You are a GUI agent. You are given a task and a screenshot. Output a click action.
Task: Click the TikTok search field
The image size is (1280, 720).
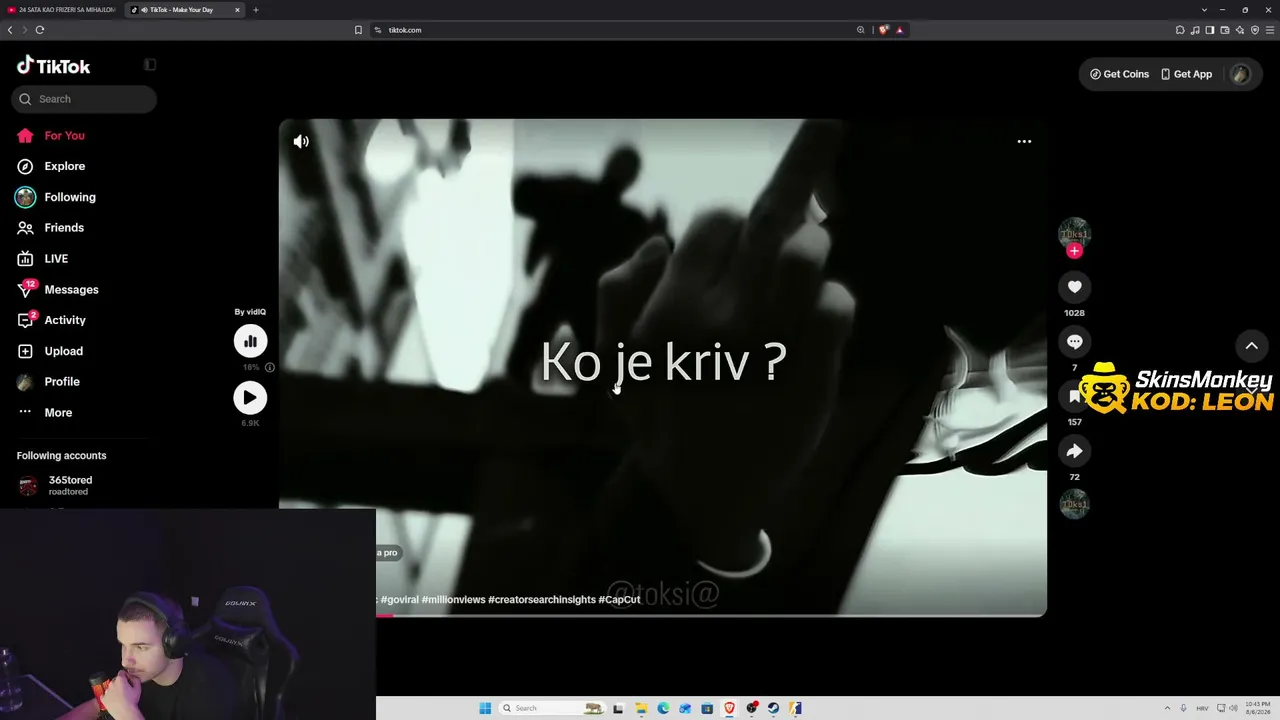click(84, 99)
